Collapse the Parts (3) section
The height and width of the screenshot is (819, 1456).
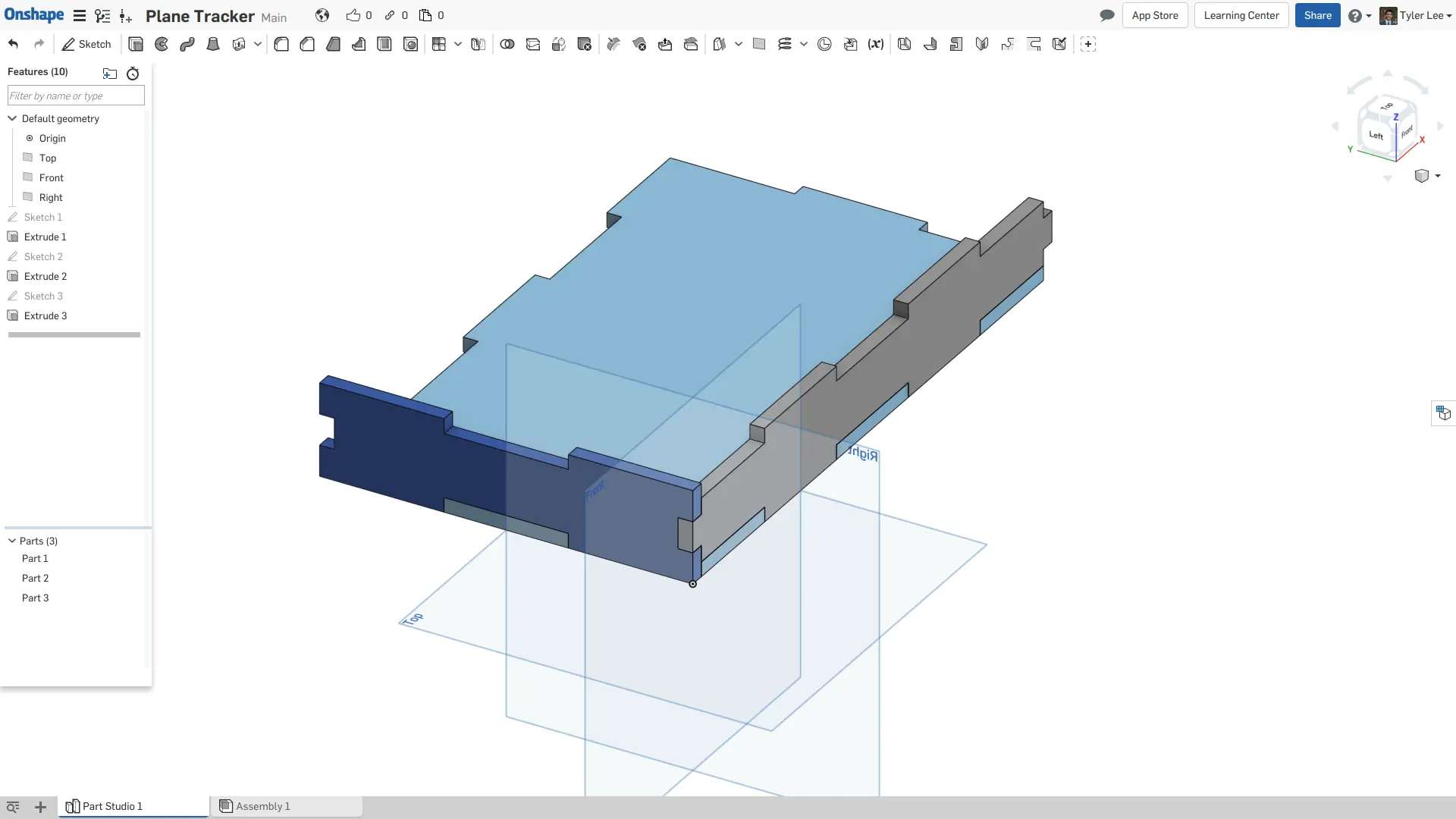click(11, 541)
